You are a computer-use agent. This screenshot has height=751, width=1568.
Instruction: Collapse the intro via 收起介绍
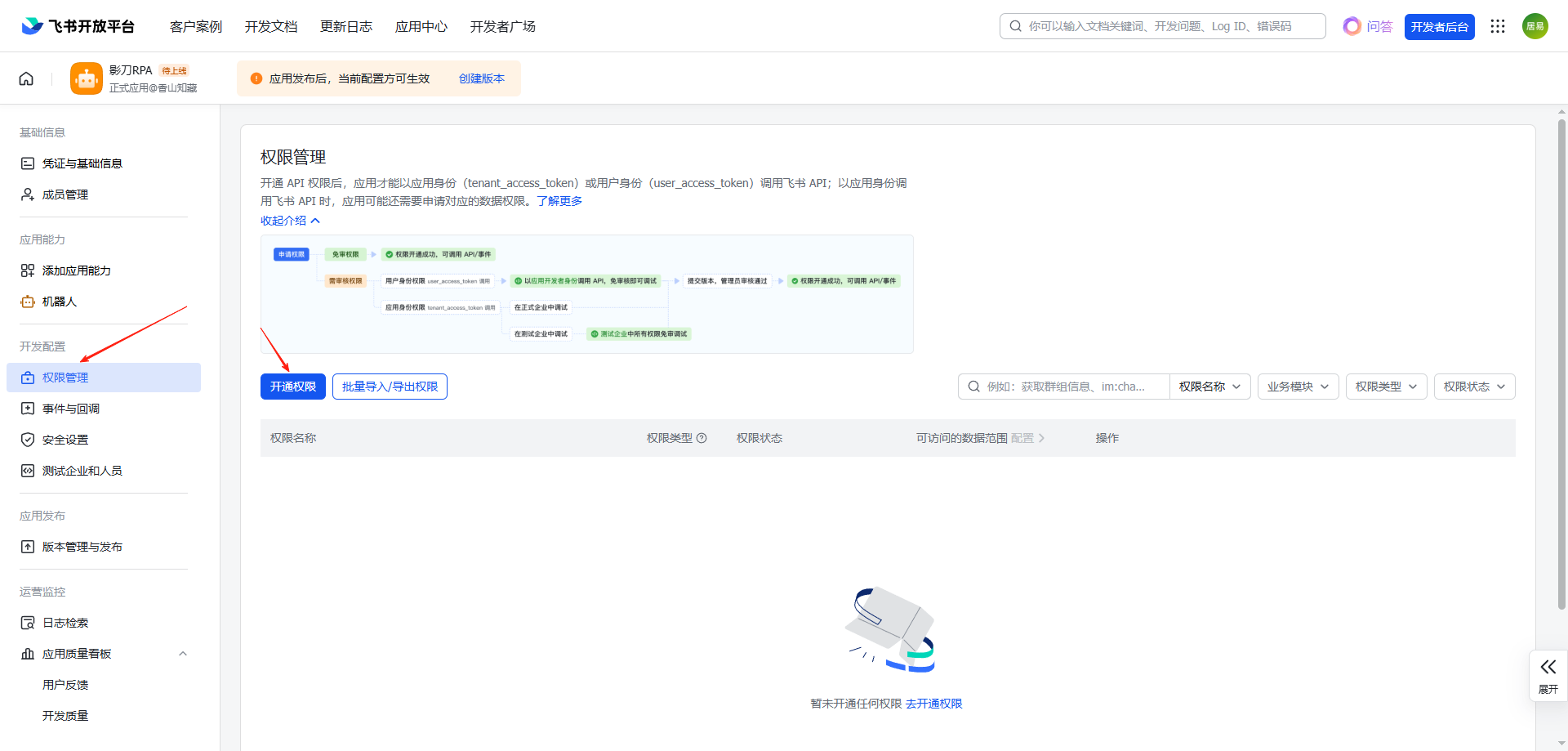pos(290,221)
